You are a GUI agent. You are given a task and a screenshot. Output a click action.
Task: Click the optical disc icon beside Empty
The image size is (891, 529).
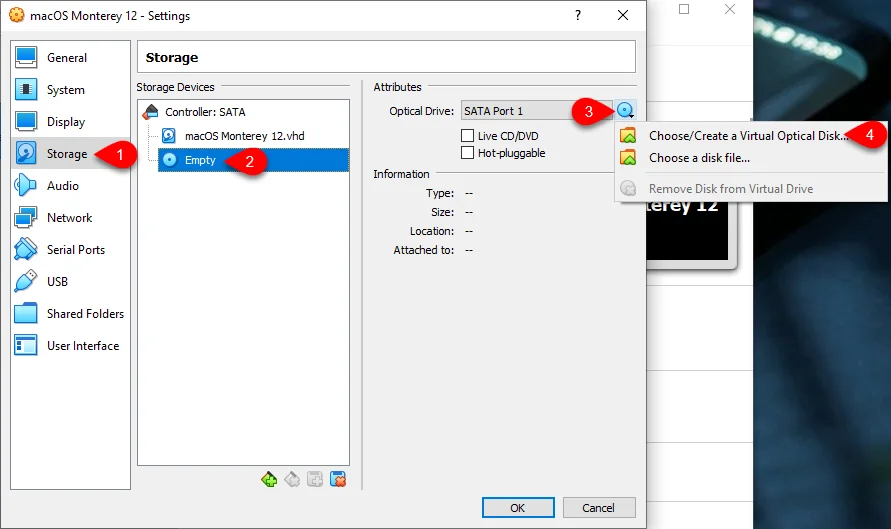[169, 160]
